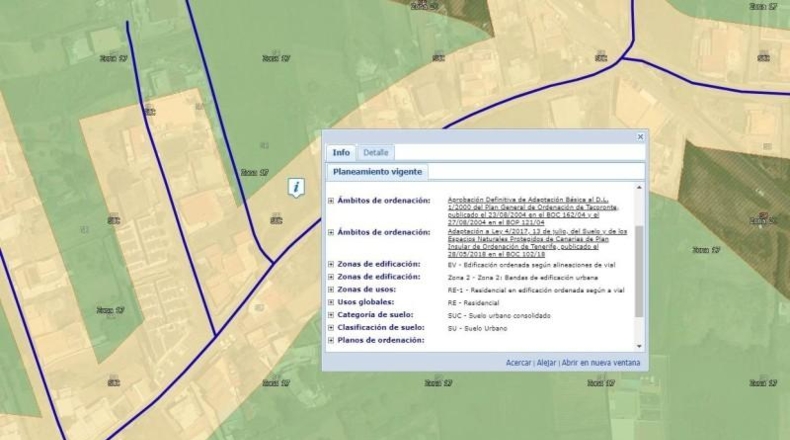Click the popup vertical scrollbar thumb
This screenshot has width=790, height=440.
click(x=639, y=271)
